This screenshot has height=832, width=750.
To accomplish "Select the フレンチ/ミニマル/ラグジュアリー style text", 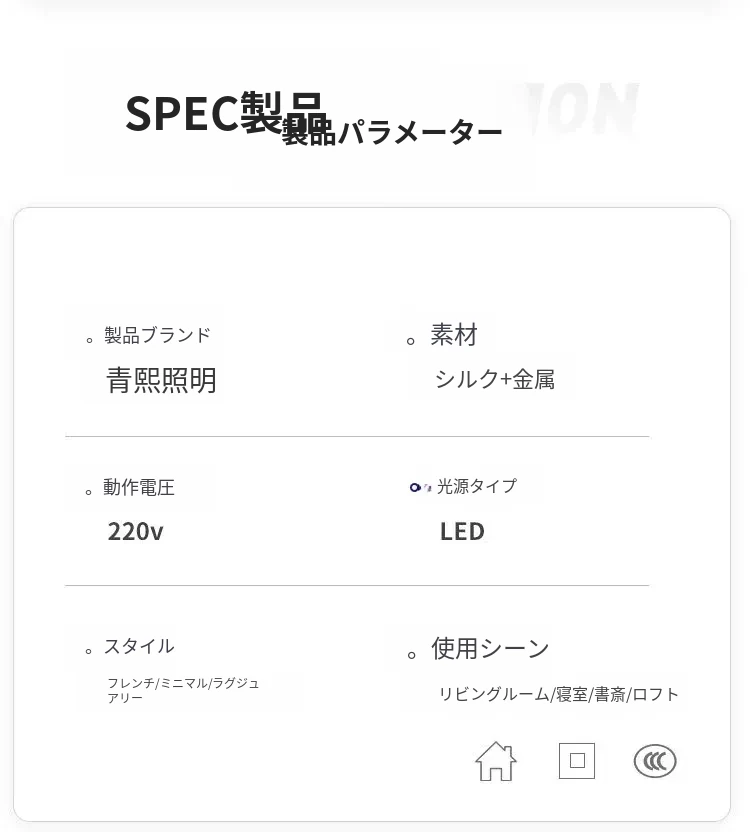I will coord(183,690).
